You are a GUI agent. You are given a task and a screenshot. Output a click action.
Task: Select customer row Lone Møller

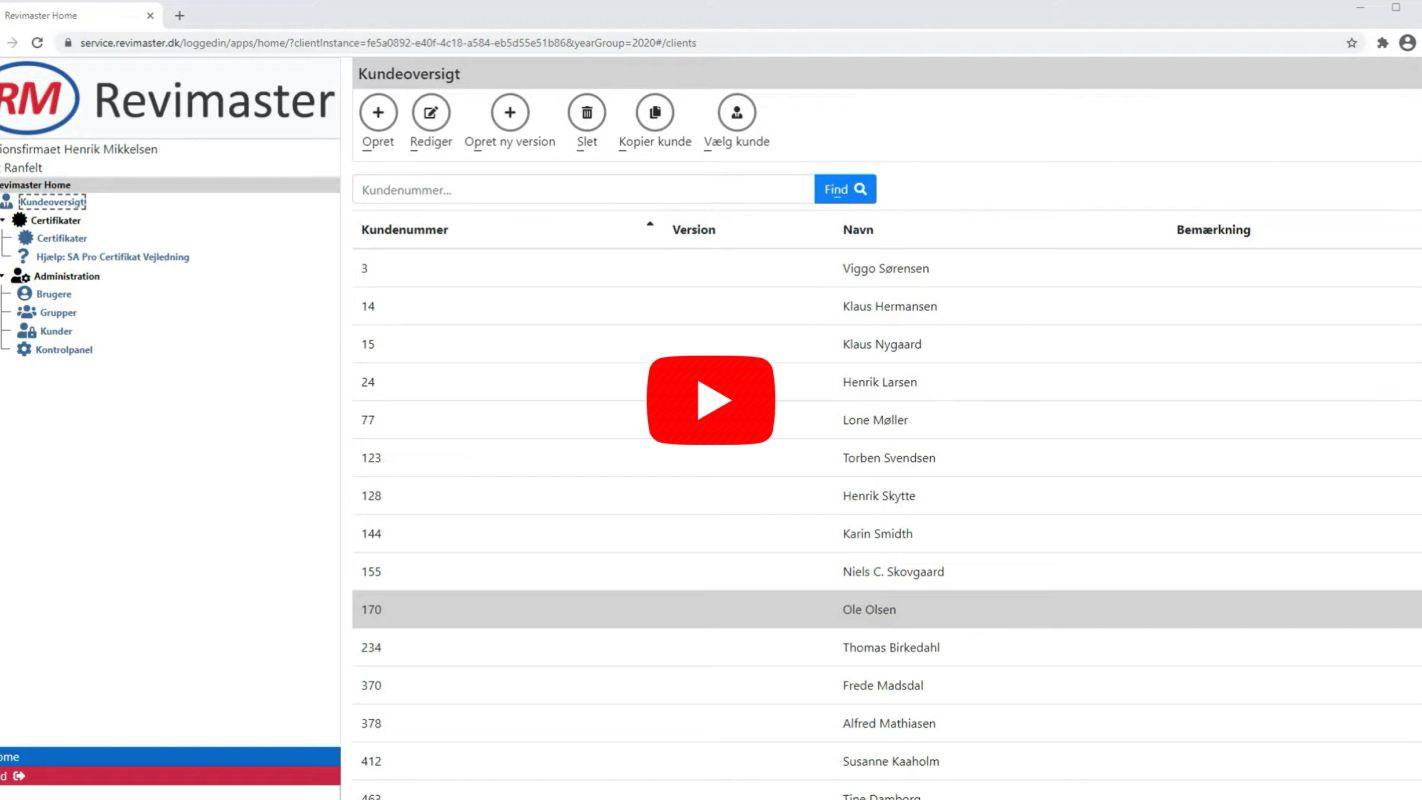(x=887, y=421)
